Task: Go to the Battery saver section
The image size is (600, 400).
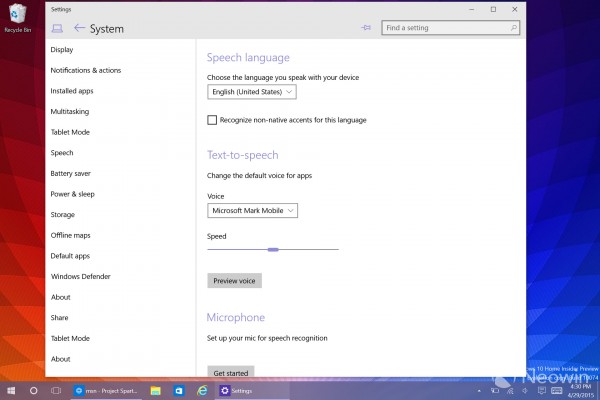Action: pos(71,174)
